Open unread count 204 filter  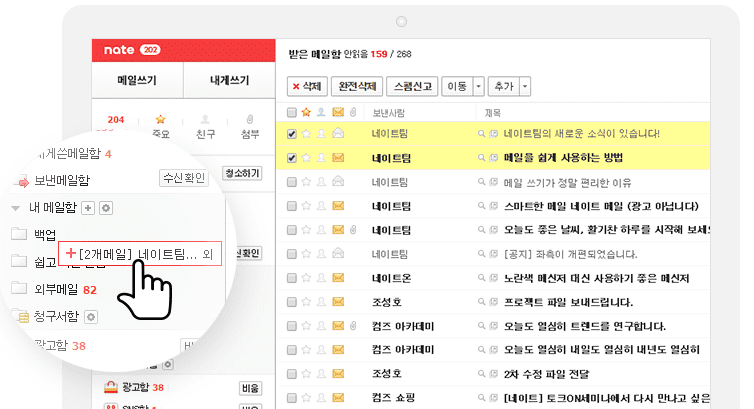115,120
